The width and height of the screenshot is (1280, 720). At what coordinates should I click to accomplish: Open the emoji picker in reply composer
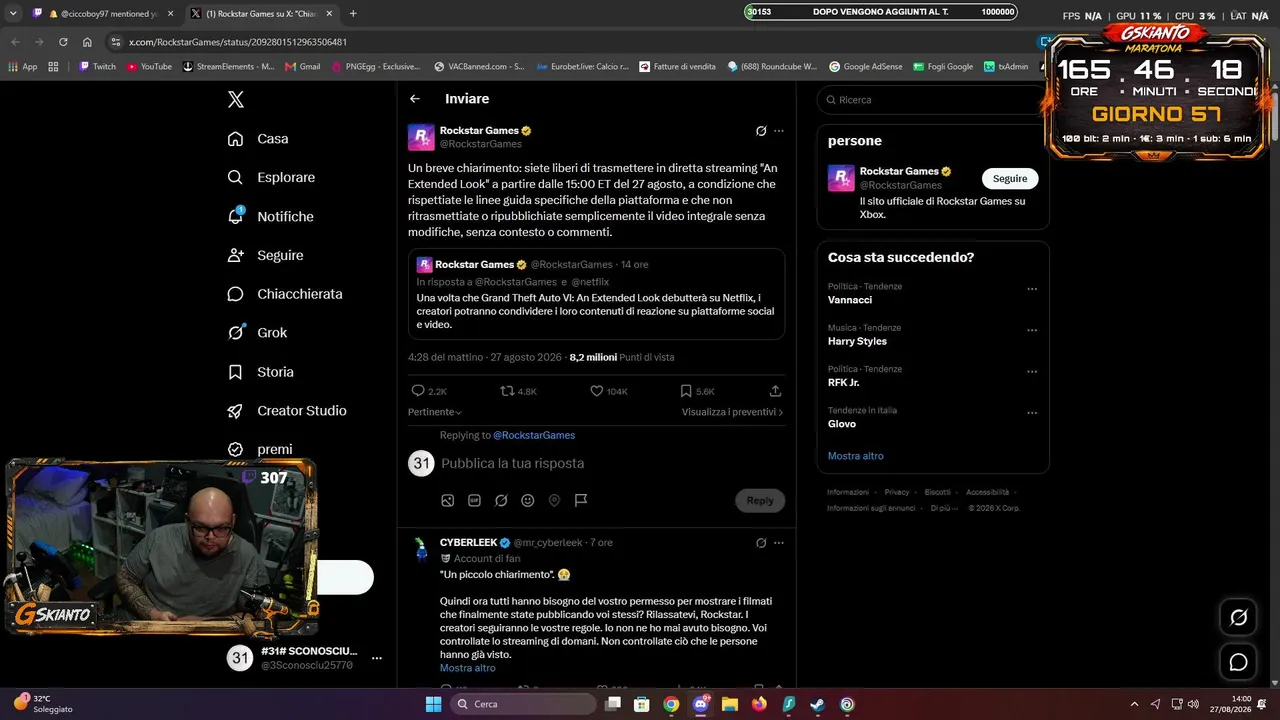point(528,500)
